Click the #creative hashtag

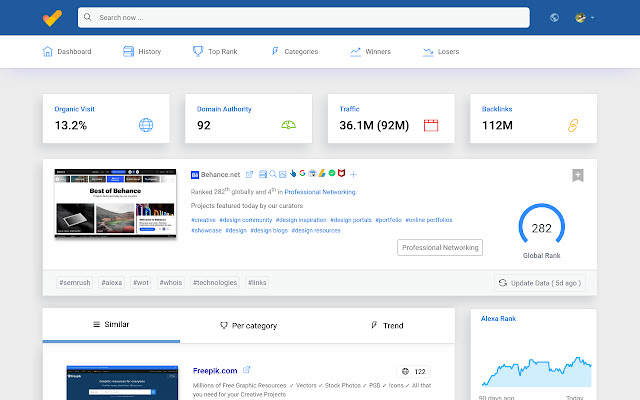point(203,220)
